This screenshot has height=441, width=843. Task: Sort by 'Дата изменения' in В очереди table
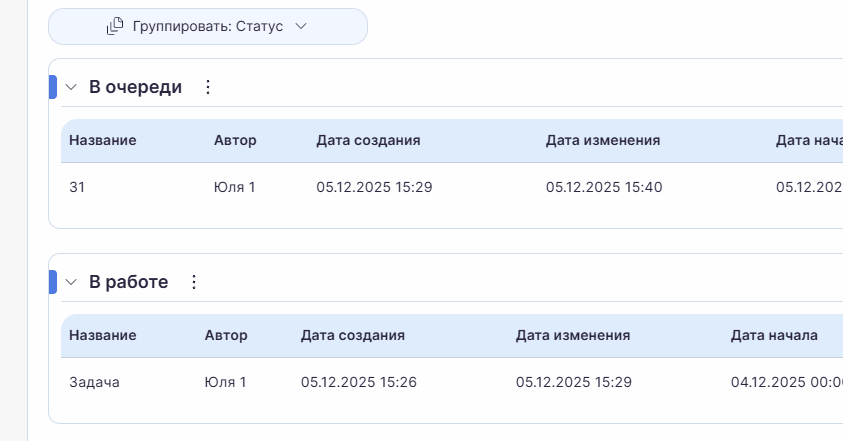603,140
